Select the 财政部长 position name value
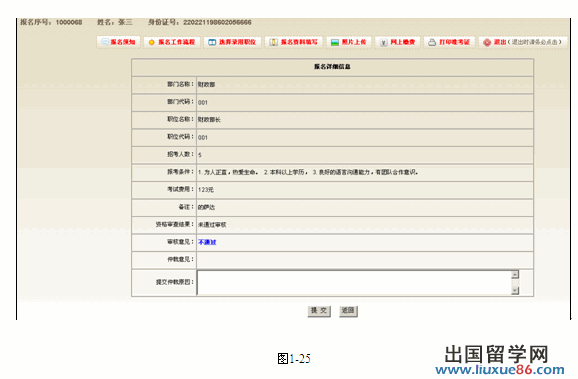The height and width of the screenshot is (379, 578). pyautogui.click(x=209, y=119)
